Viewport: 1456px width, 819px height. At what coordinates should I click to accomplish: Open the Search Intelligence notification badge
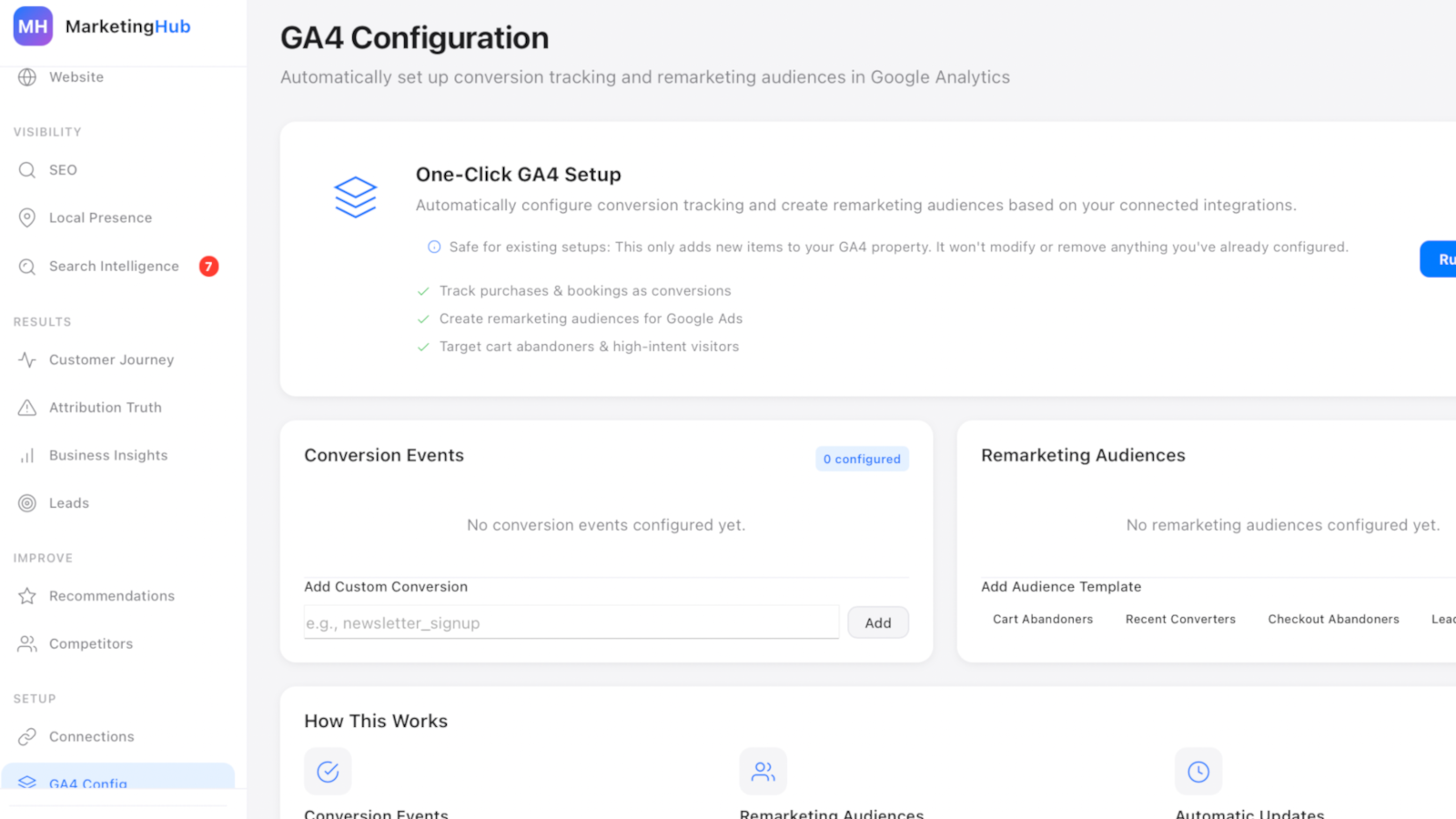click(x=207, y=266)
